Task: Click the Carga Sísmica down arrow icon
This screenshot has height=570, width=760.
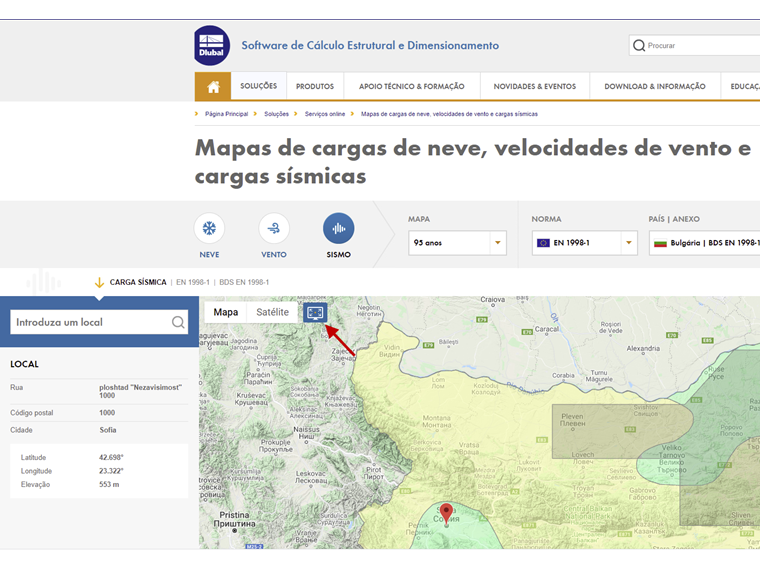Action: pos(99,283)
